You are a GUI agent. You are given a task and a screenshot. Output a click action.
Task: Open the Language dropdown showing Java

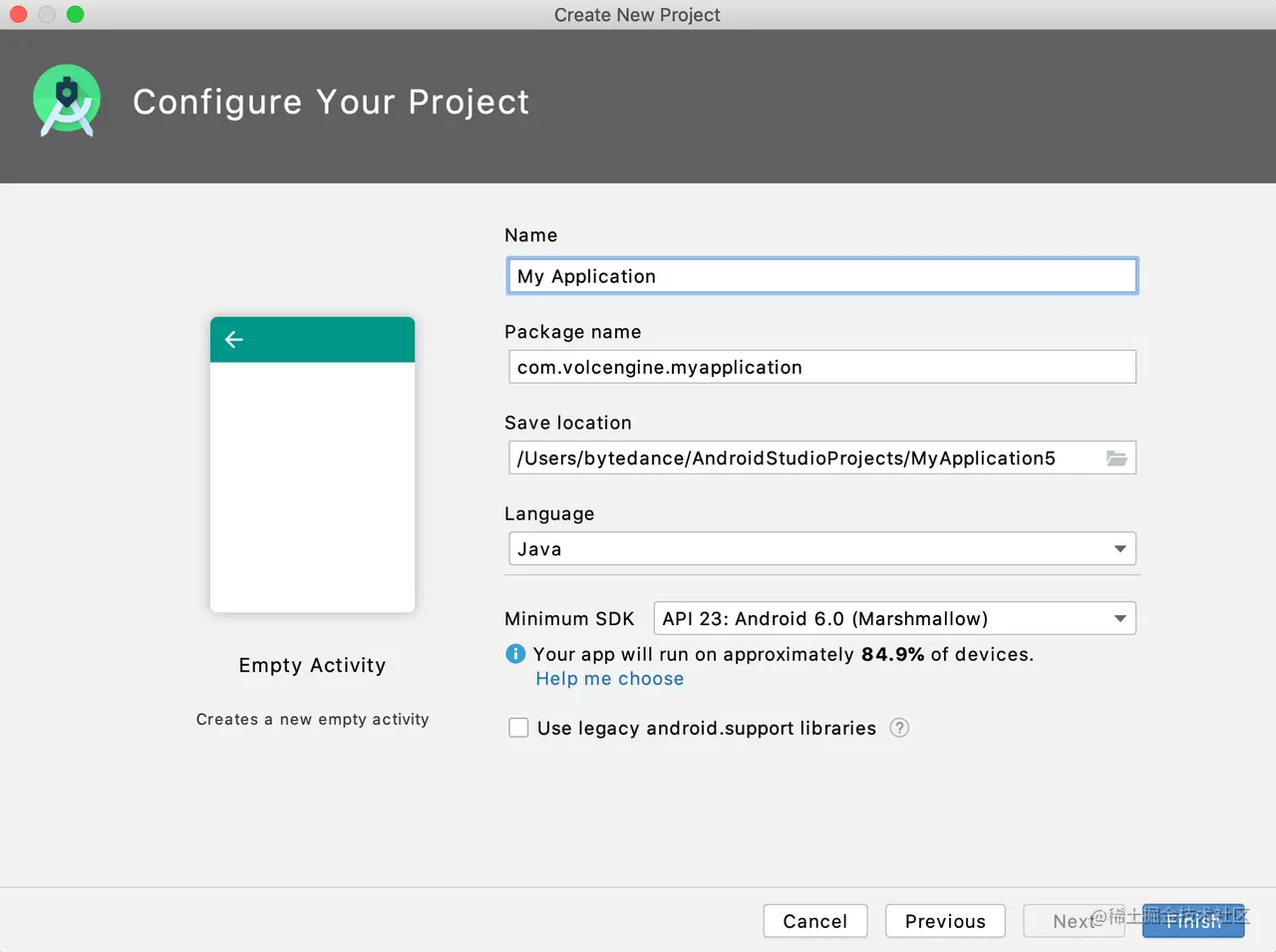tap(822, 549)
